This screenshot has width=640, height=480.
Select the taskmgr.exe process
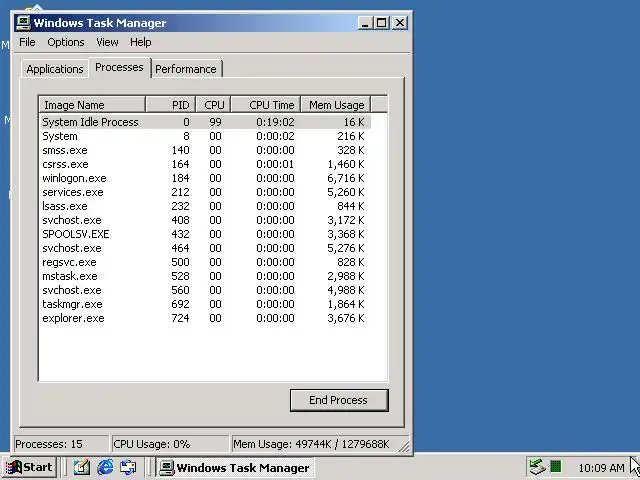[x=206, y=304]
